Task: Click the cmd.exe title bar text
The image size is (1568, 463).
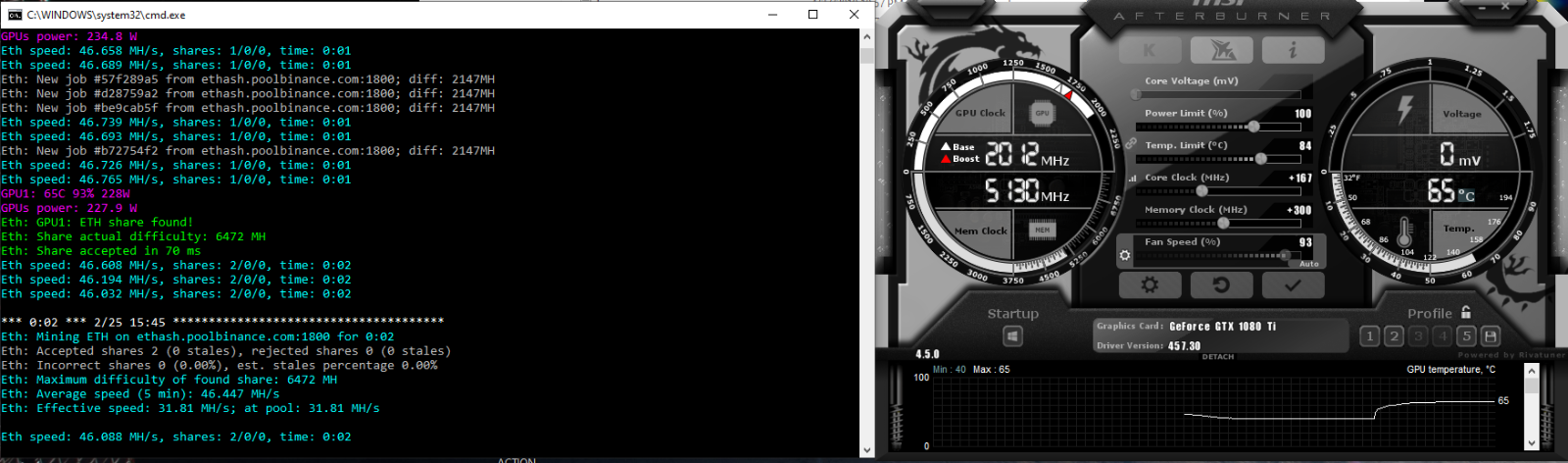Action: coord(106,15)
